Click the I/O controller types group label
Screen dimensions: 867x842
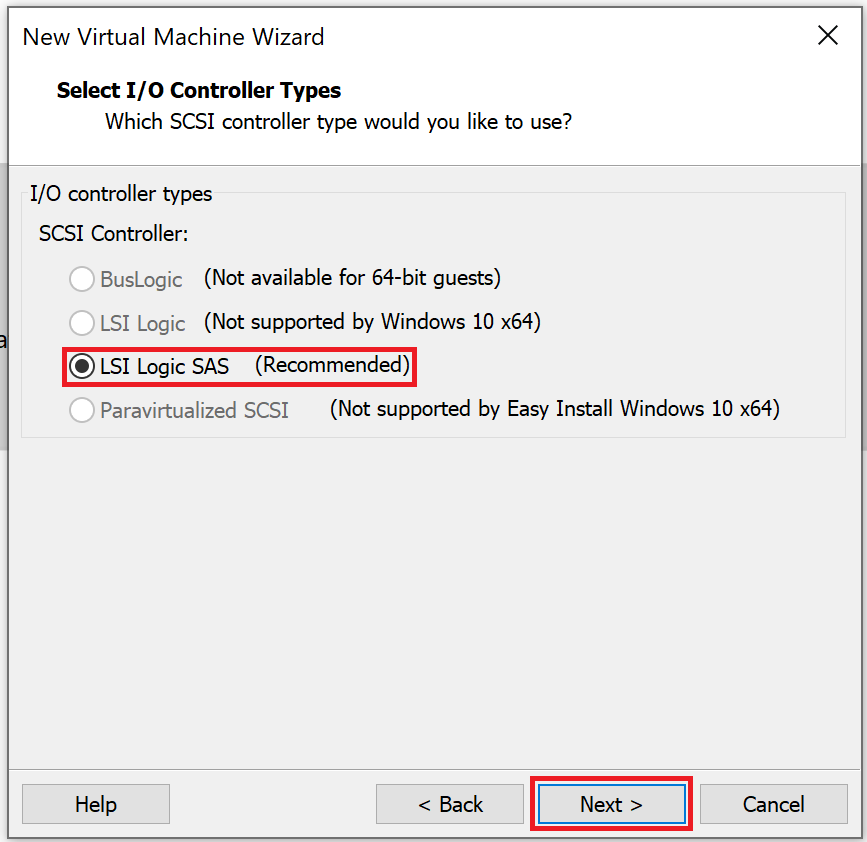pos(120,194)
